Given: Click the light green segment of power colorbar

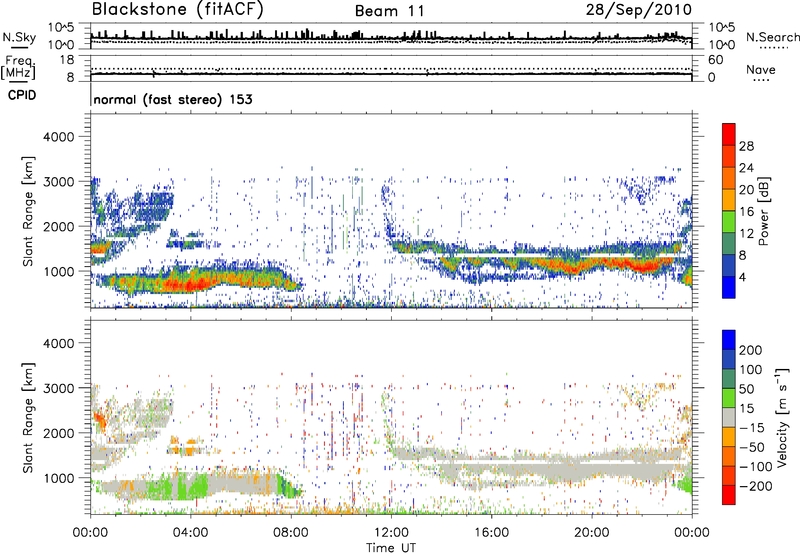Looking at the screenshot, I should (x=729, y=222).
